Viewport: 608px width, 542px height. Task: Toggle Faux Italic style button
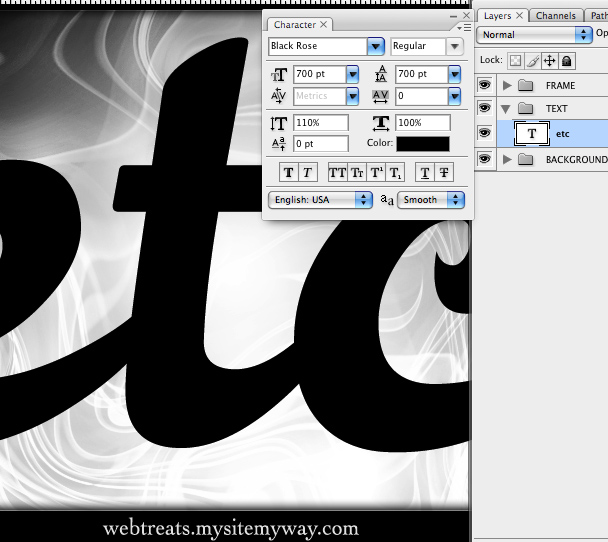tap(308, 173)
